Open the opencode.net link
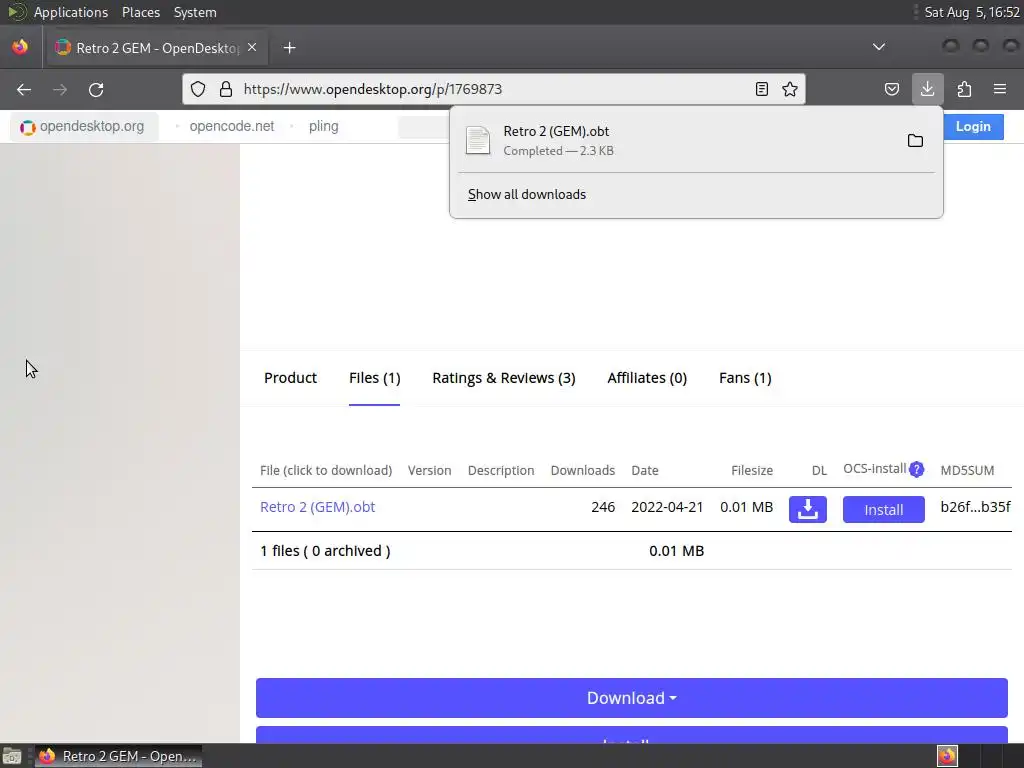1024x768 pixels. click(x=232, y=127)
